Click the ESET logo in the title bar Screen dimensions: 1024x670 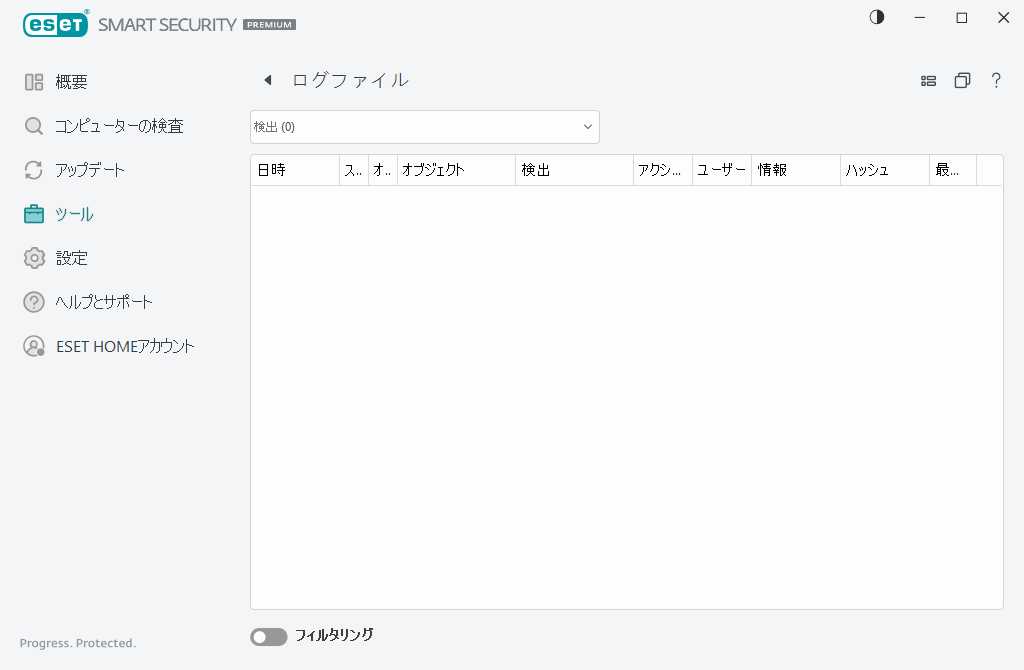(55, 24)
